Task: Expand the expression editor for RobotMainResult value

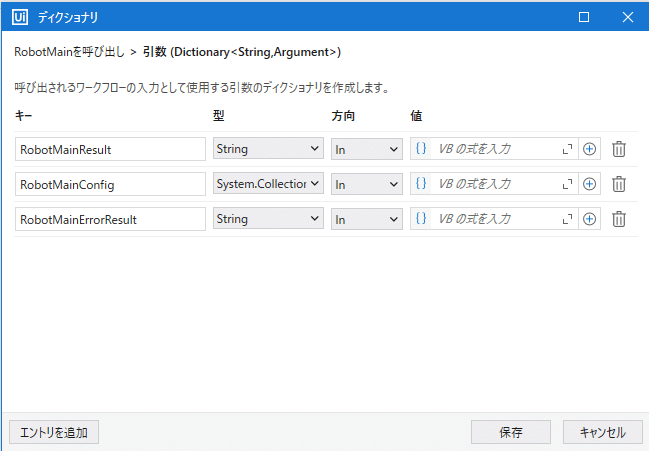Action: 567,149
